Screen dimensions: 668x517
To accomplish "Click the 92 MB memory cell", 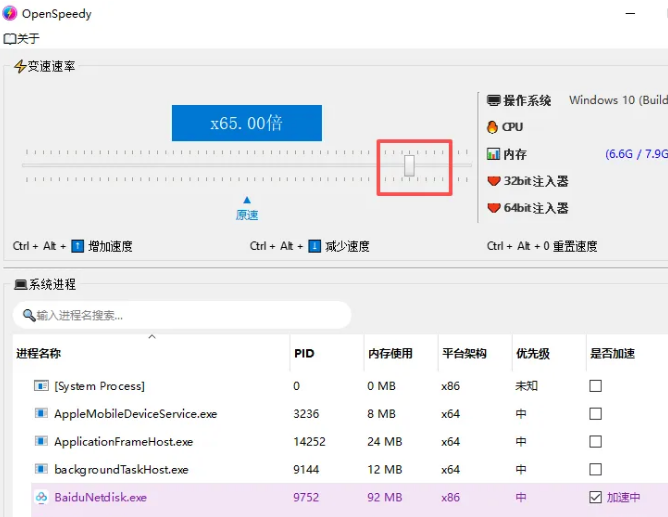I will pyautogui.click(x=385, y=497).
